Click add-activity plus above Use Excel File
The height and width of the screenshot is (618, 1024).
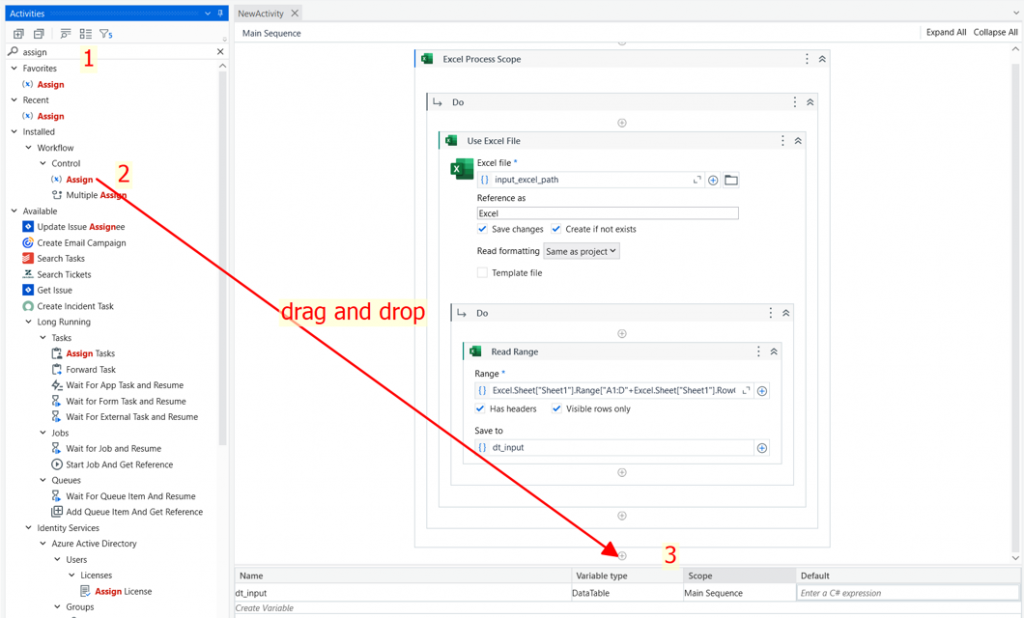(622, 123)
